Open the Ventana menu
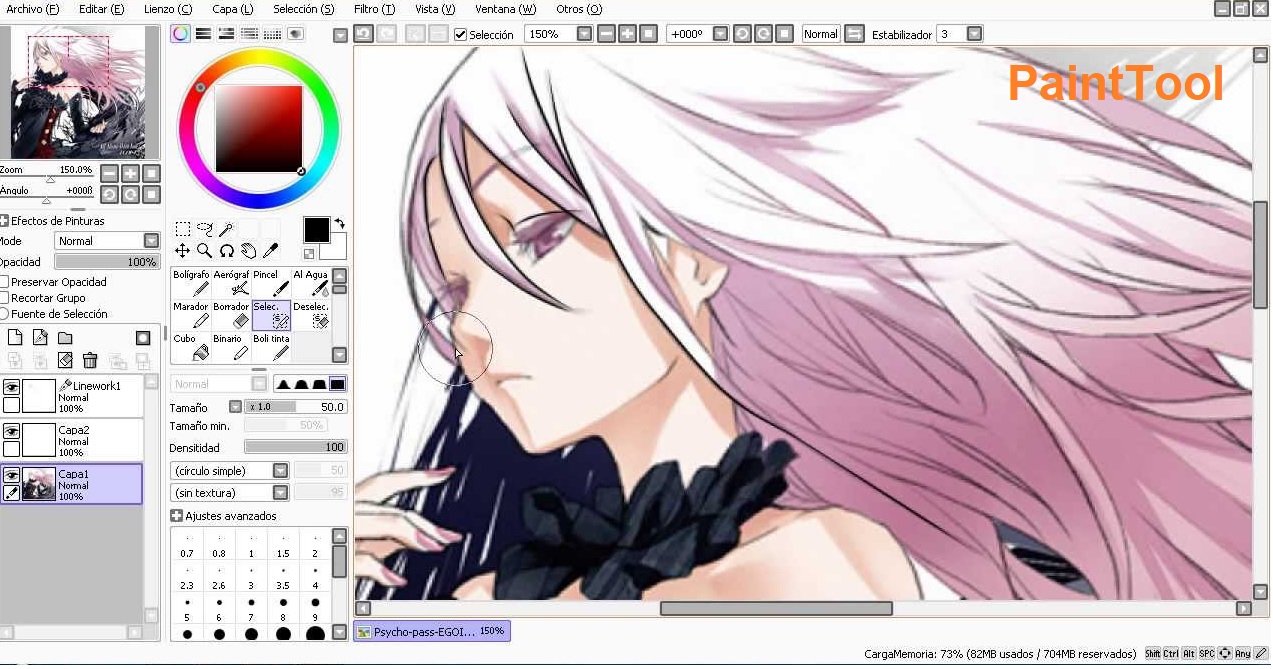The height and width of the screenshot is (669, 1273). pyautogui.click(x=506, y=9)
